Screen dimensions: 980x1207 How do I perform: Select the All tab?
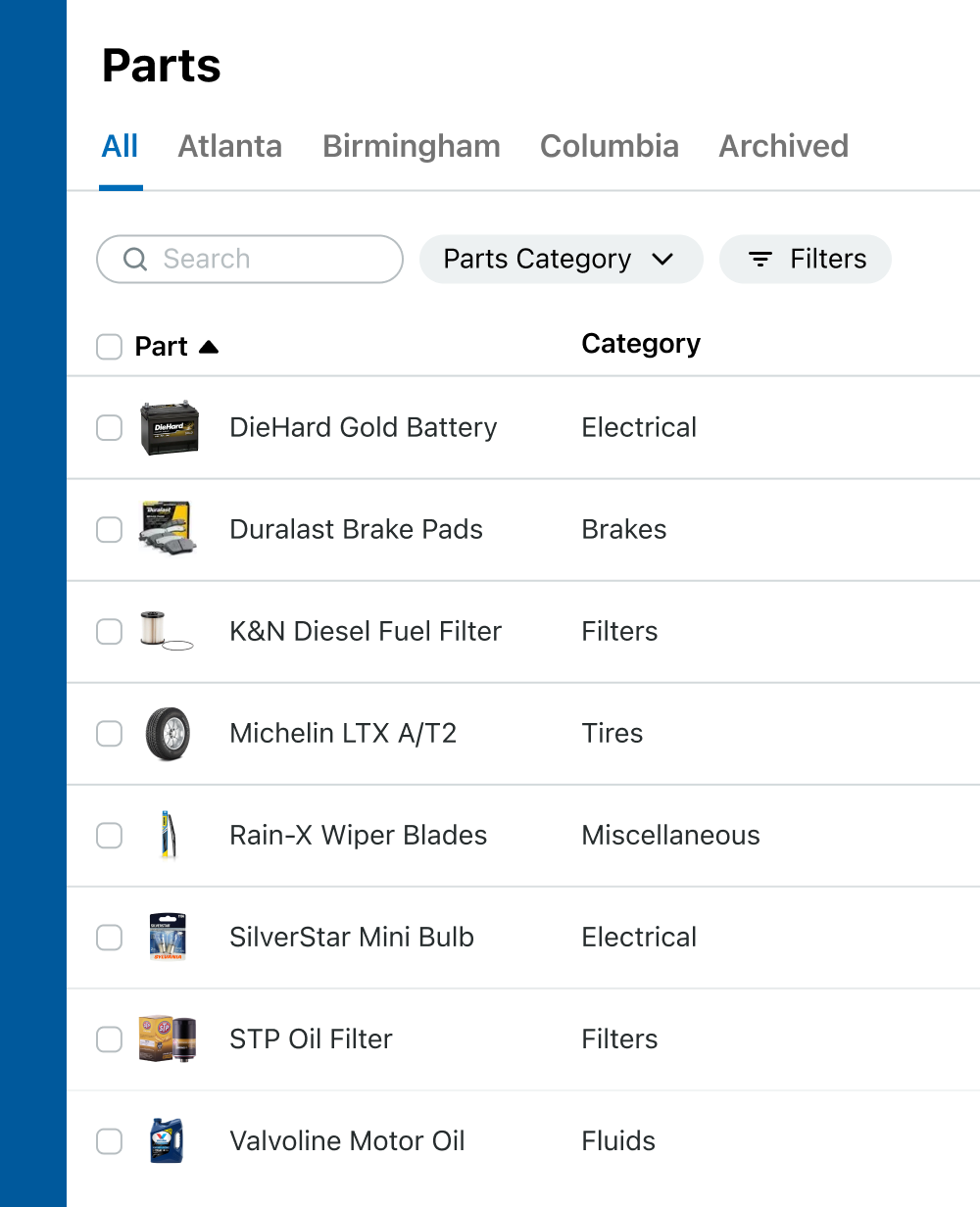pyautogui.click(x=121, y=147)
